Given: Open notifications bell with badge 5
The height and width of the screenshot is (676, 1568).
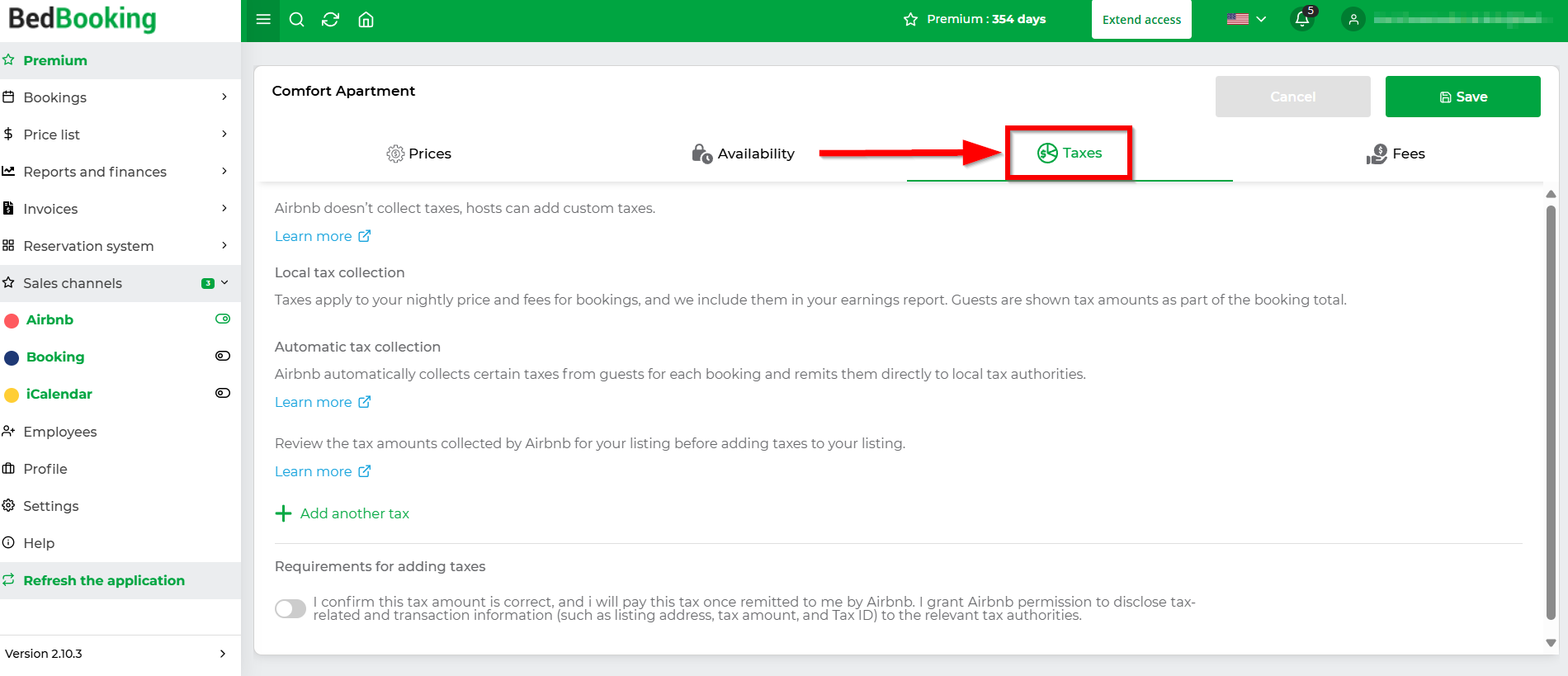Looking at the screenshot, I should (1303, 18).
